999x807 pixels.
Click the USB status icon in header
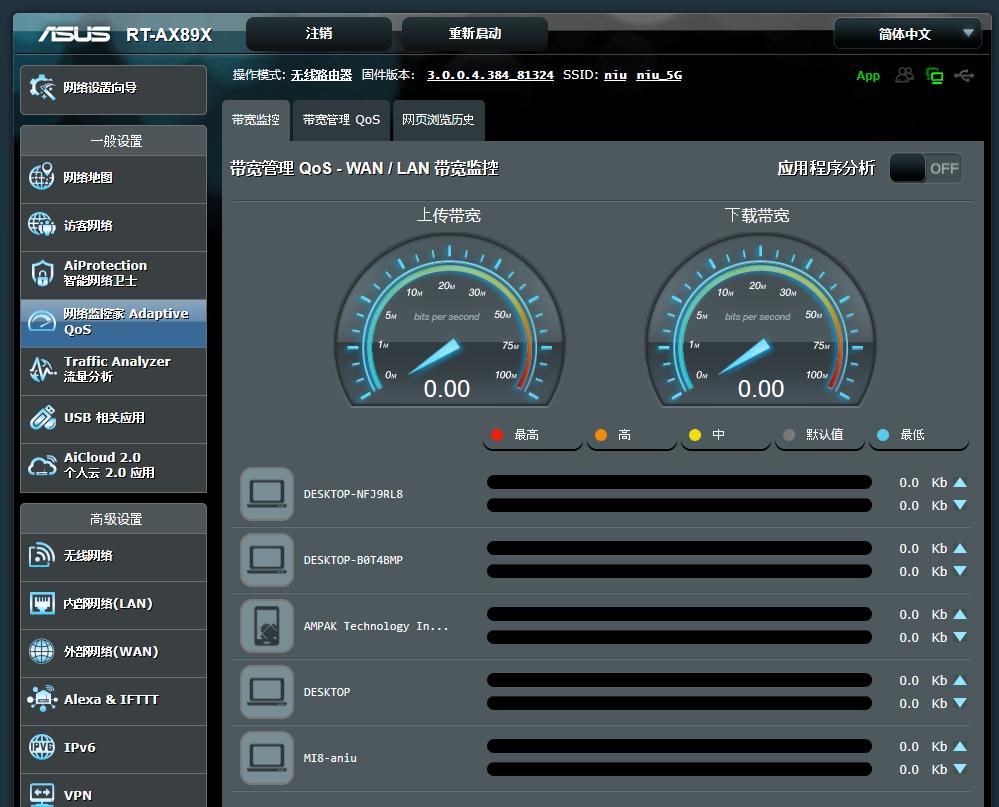tap(964, 75)
